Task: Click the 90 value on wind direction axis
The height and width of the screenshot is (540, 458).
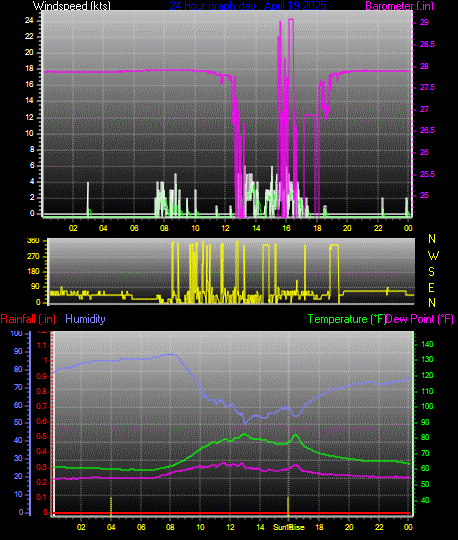Action: click(x=35, y=287)
